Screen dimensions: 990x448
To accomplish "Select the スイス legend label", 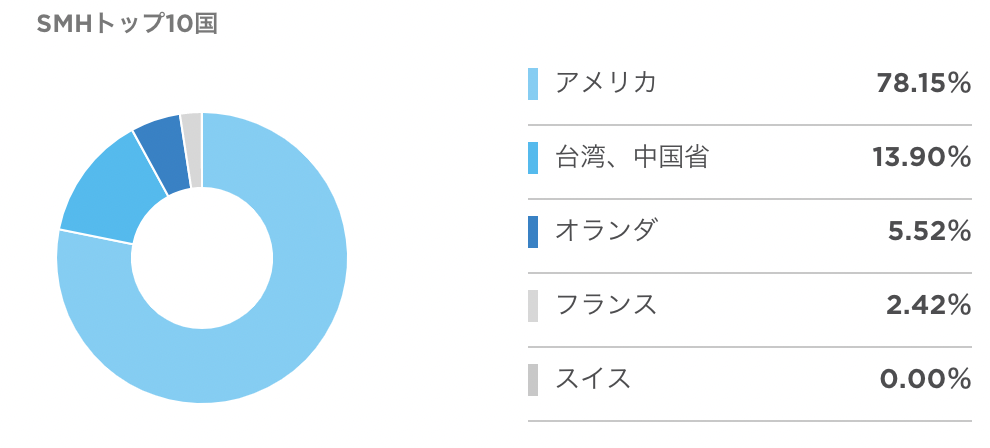I will pos(593,379).
